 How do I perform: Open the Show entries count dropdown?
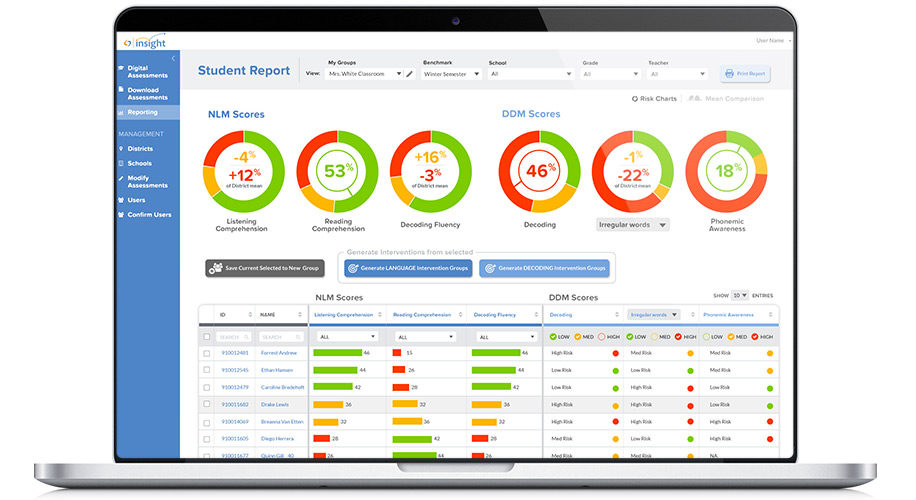coord(740,296)
